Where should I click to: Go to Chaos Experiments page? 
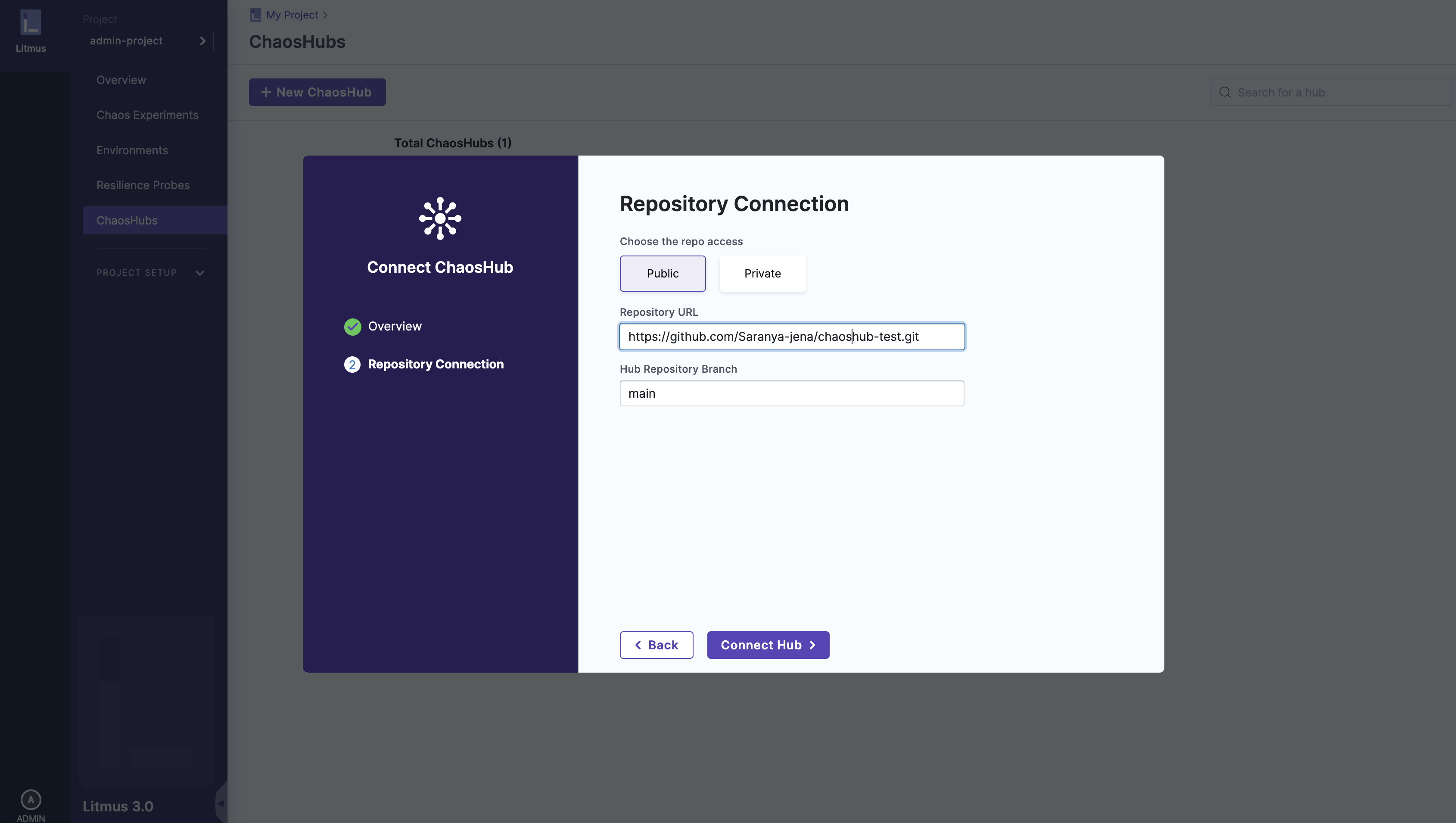147,115
